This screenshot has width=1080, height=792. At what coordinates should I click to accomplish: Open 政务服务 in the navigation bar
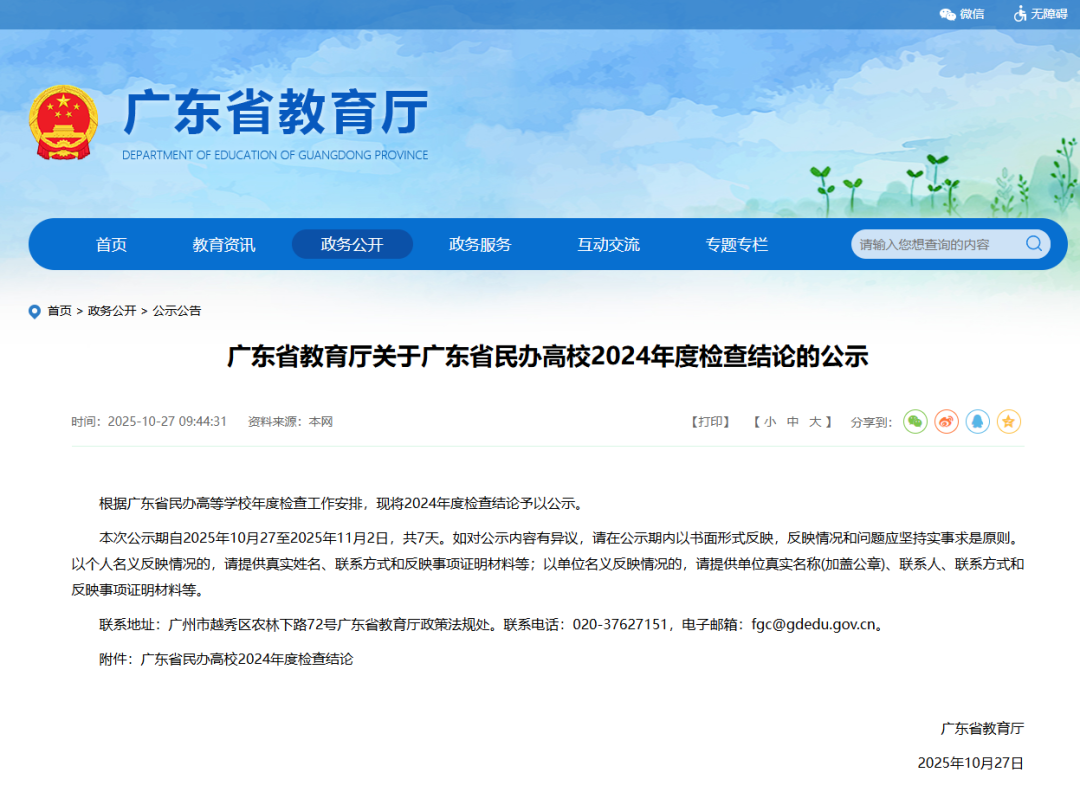click(480, 245)
